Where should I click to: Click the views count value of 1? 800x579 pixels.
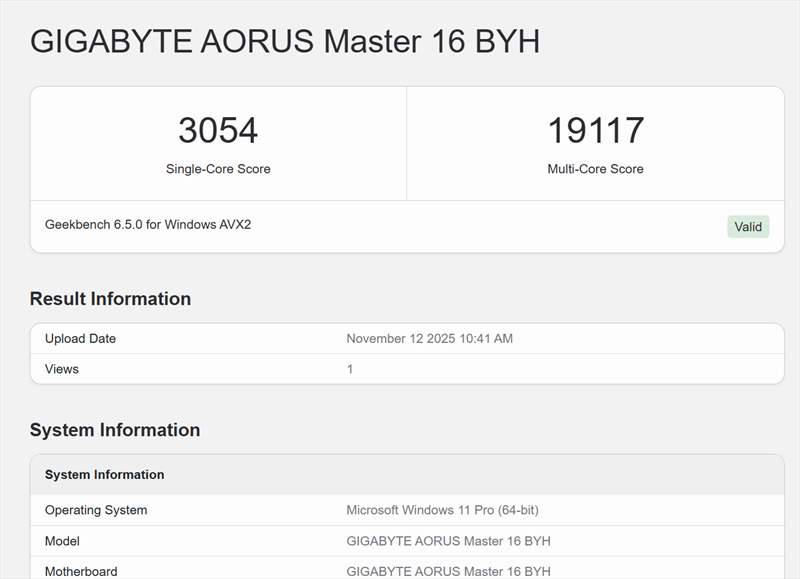(350, 369)
